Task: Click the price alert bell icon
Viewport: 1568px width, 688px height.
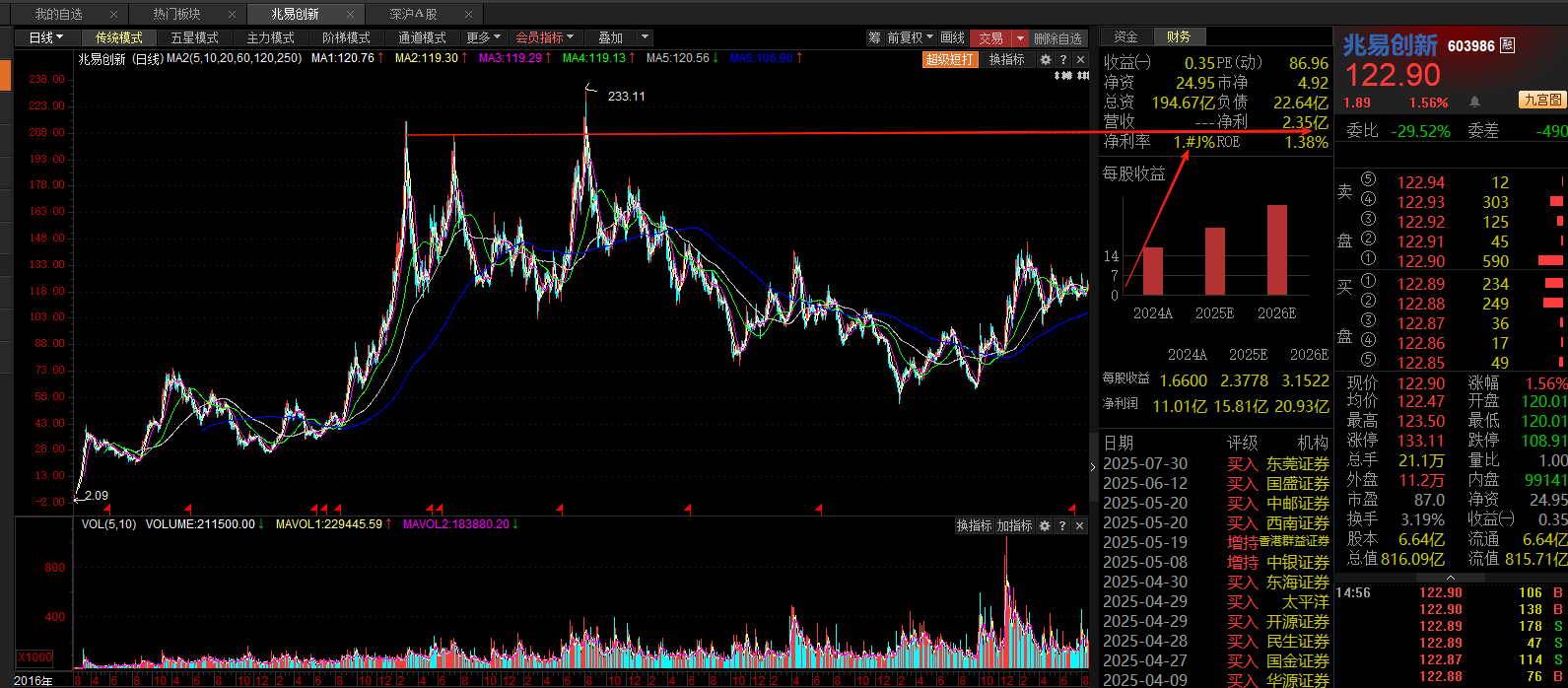Action: pos(1475,102)
